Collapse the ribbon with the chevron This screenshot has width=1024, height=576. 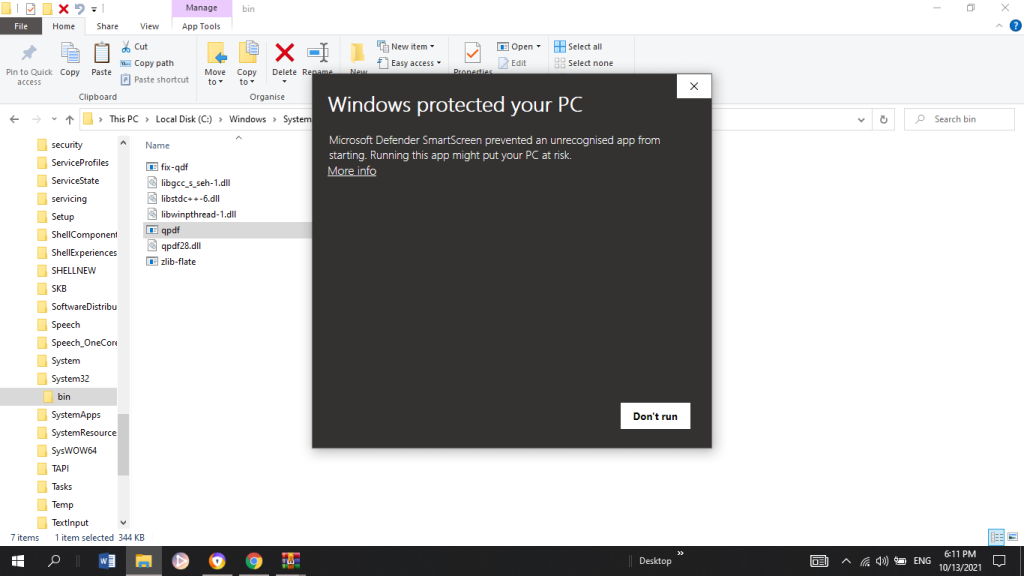coord(999,25)
